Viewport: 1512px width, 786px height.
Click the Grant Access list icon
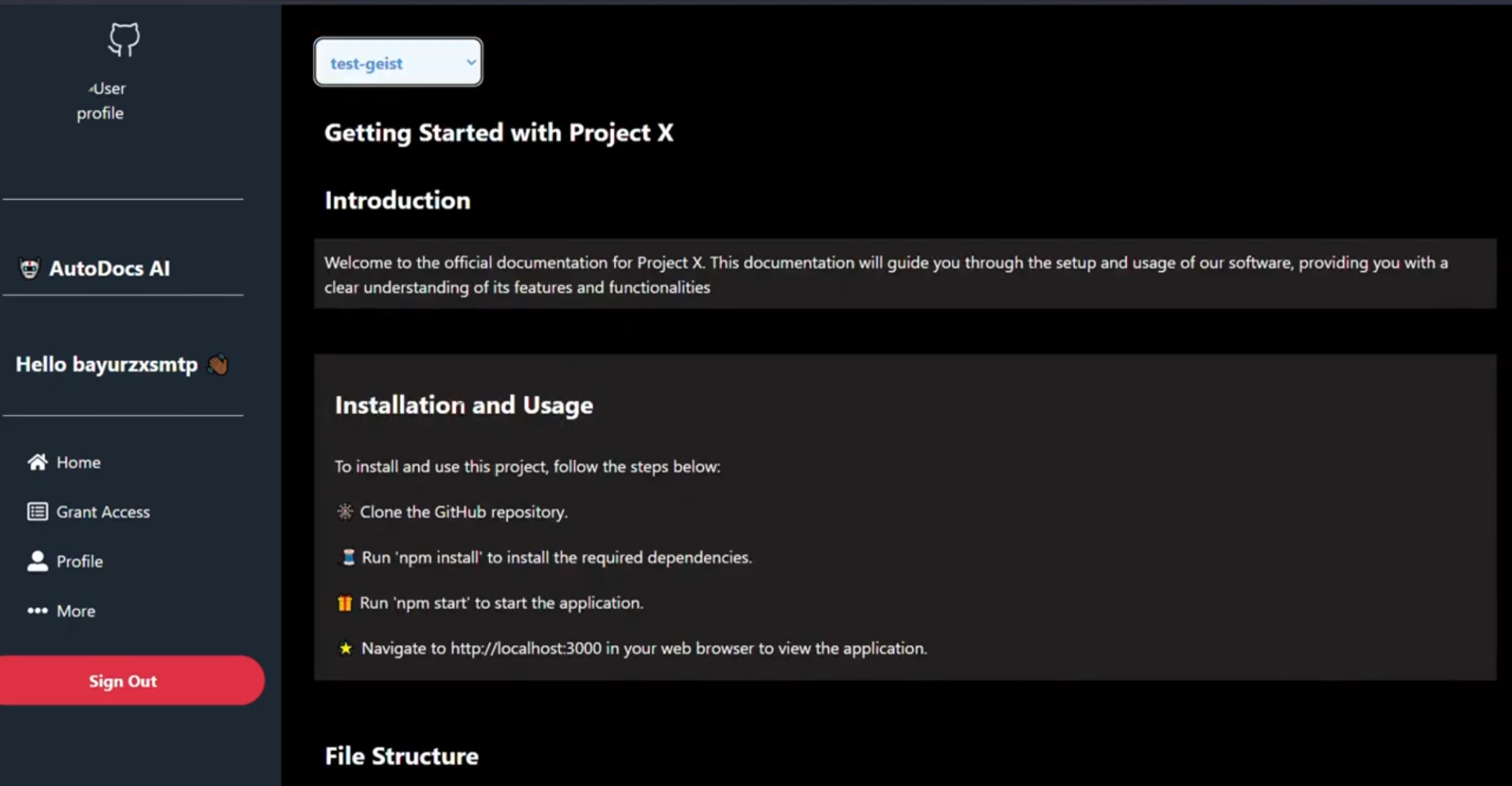pyautogui.click(x=37, y=512)
